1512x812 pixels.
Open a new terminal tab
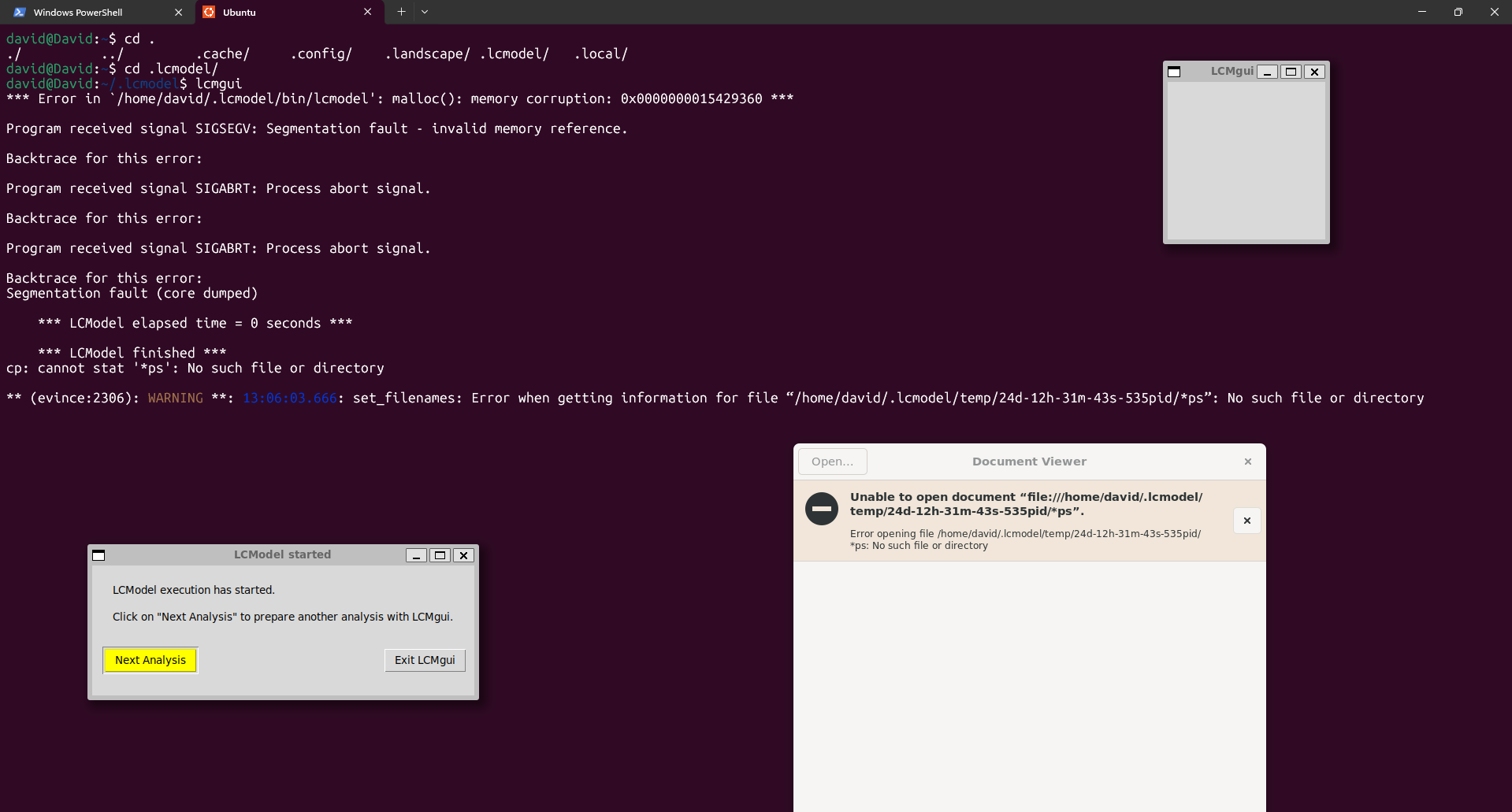[401, 12]
